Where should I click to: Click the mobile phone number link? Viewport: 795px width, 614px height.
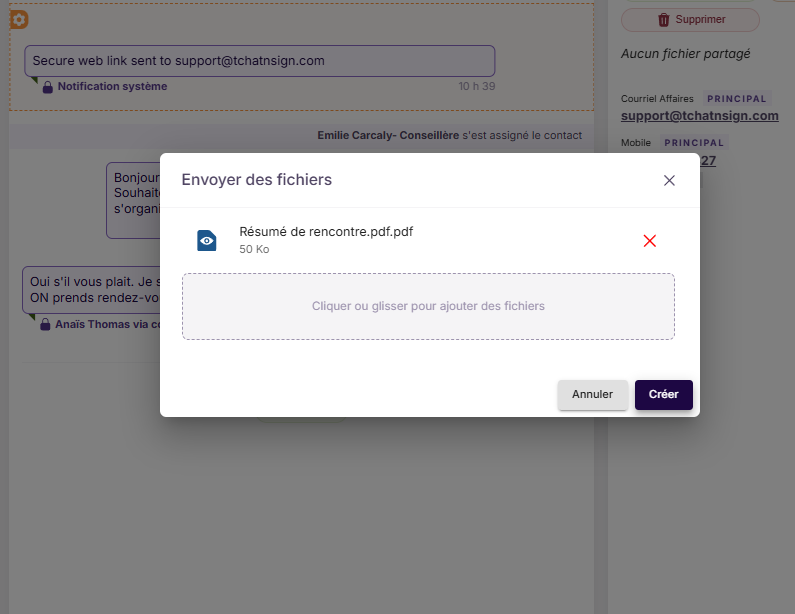pyautogui.click(x=708, y=161)
